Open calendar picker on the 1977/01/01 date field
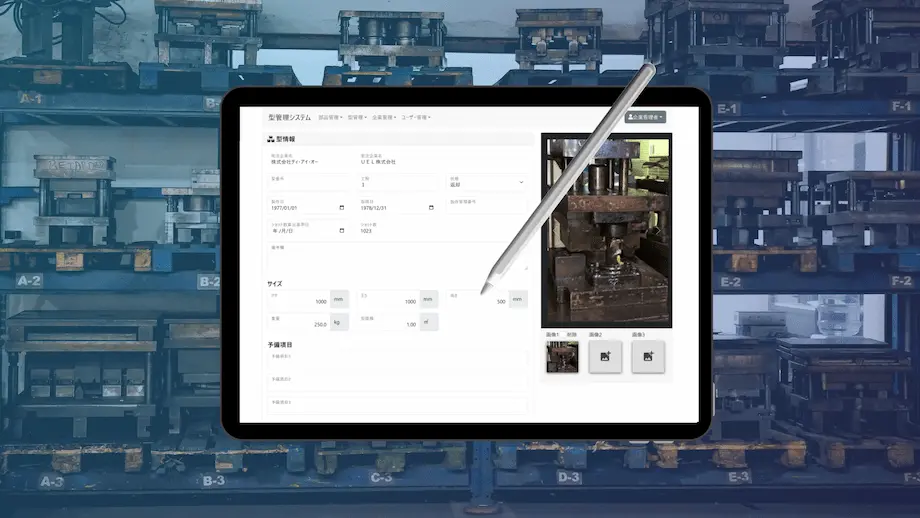Viewport: 920px width, 518px height. [x=342, y=208]
